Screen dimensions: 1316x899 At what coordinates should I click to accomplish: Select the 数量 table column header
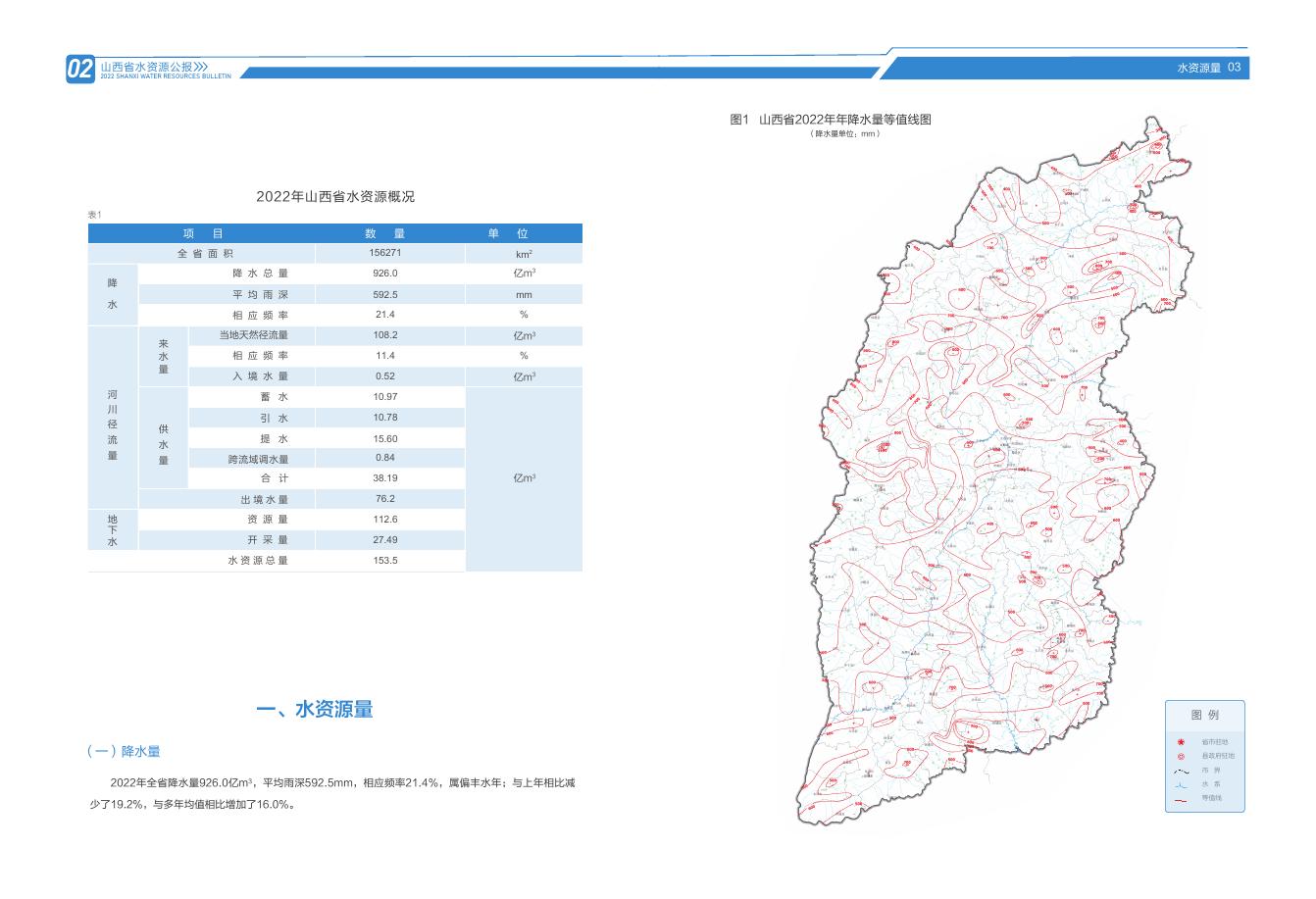(385, 233)
